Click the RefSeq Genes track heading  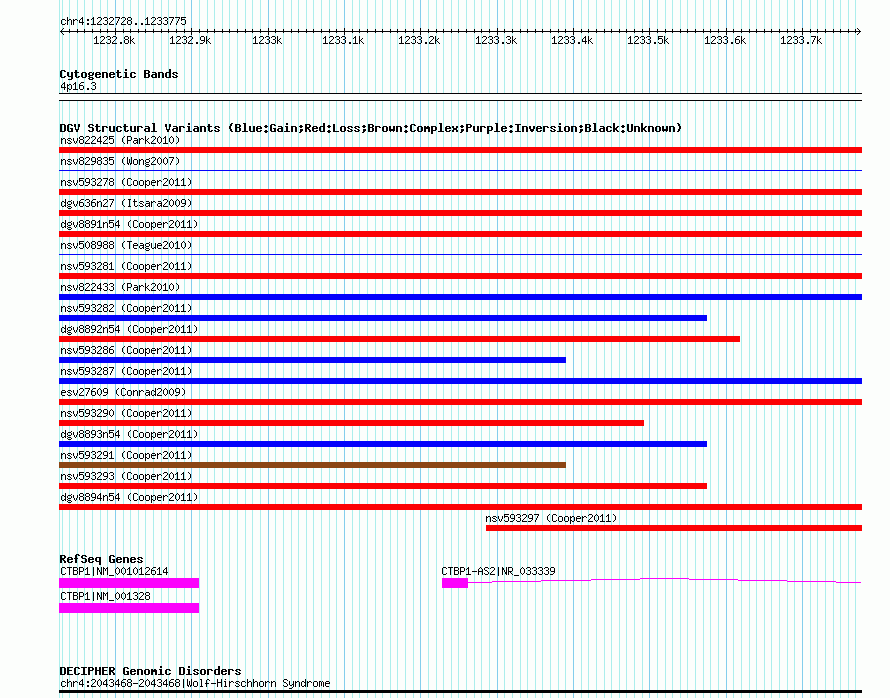[101, 559]
